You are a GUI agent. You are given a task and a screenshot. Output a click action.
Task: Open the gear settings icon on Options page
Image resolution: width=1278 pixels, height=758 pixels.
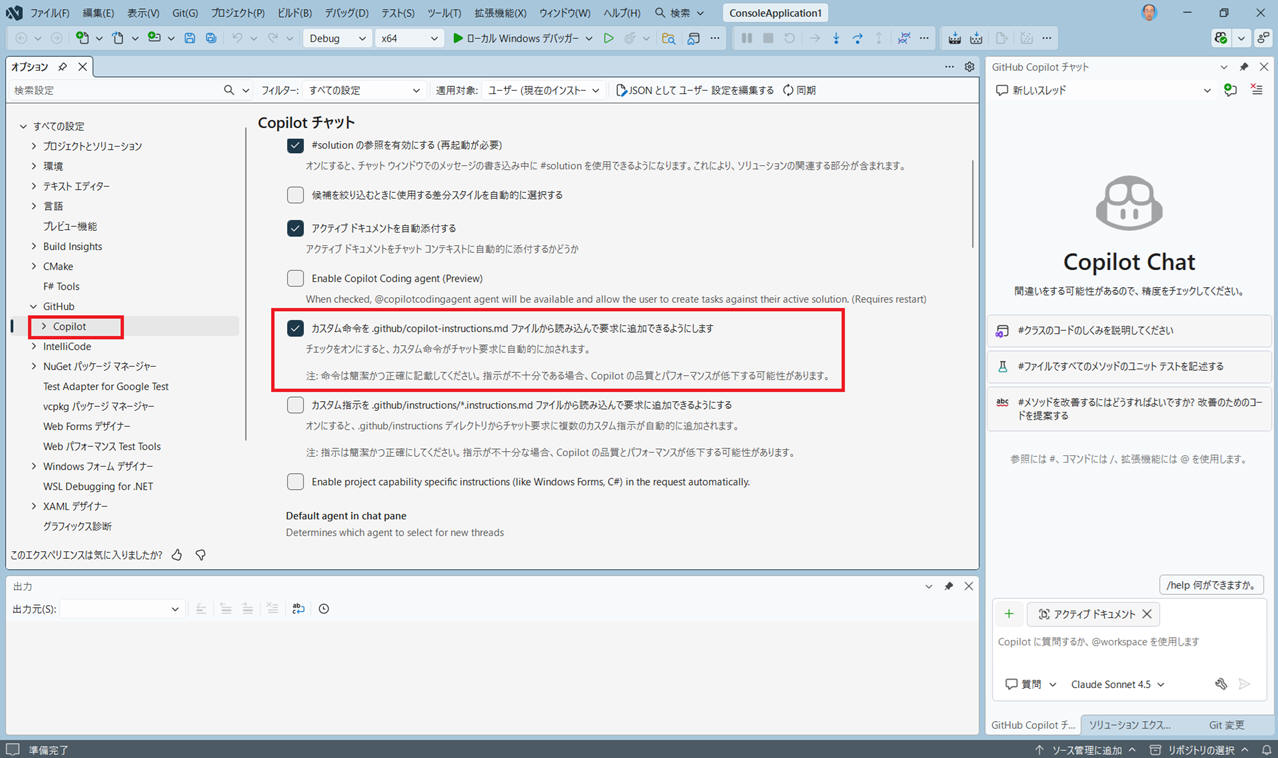tap(967, 66)
